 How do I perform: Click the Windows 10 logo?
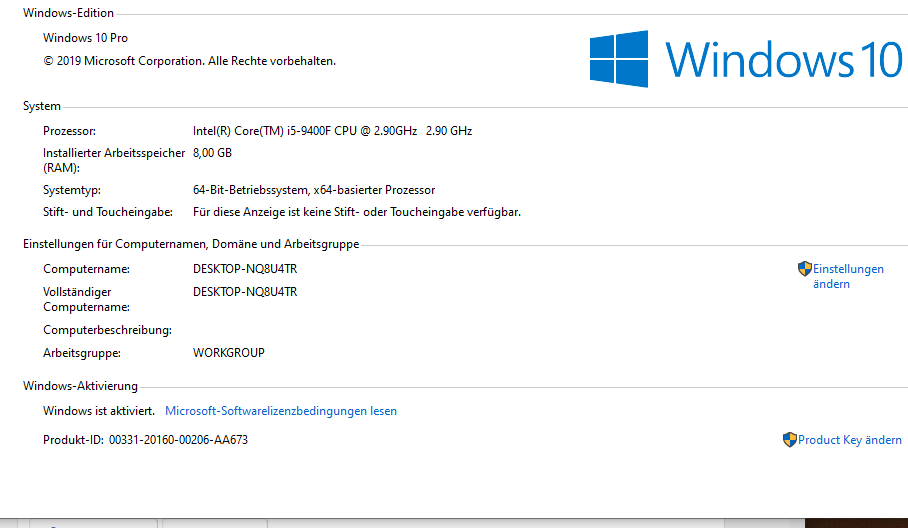tap(746, 59)
